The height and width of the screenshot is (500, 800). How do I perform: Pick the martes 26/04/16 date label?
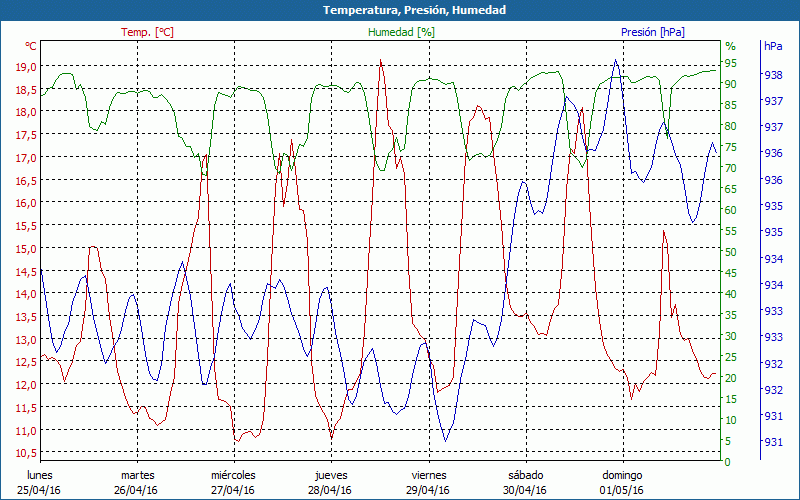[137, 482]
